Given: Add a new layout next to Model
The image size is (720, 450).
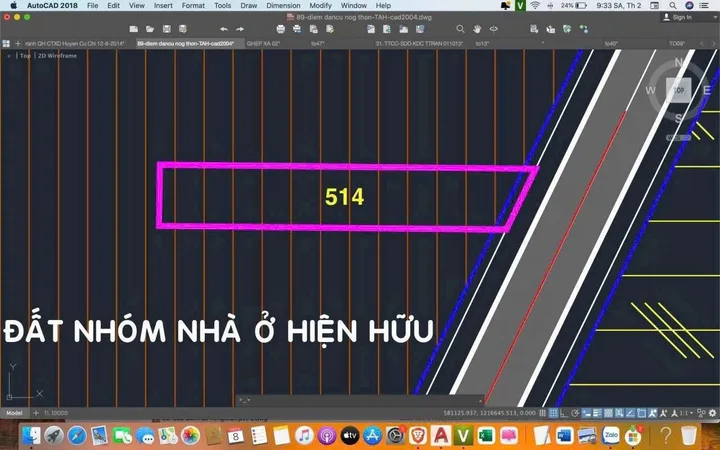Looking at the screenshot, I should point(35,413).
